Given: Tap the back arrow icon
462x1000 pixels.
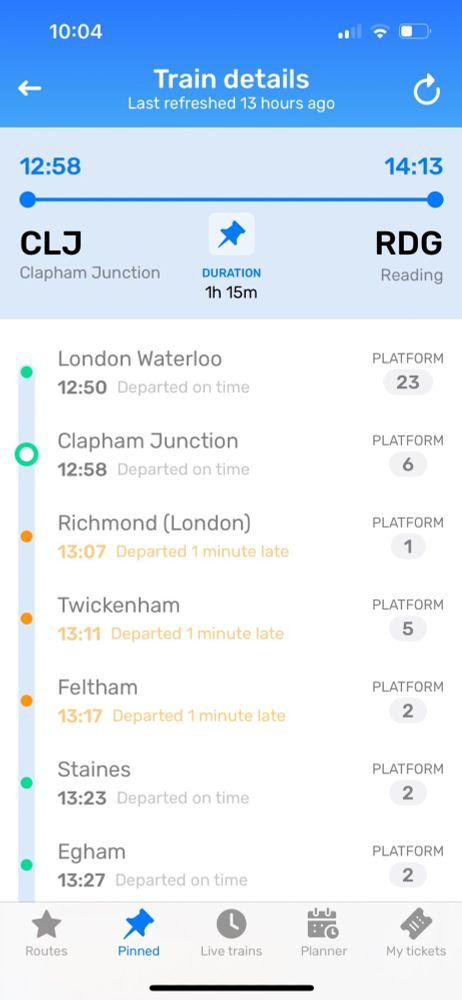Looking at the screenshot, I should pos(29,89).
